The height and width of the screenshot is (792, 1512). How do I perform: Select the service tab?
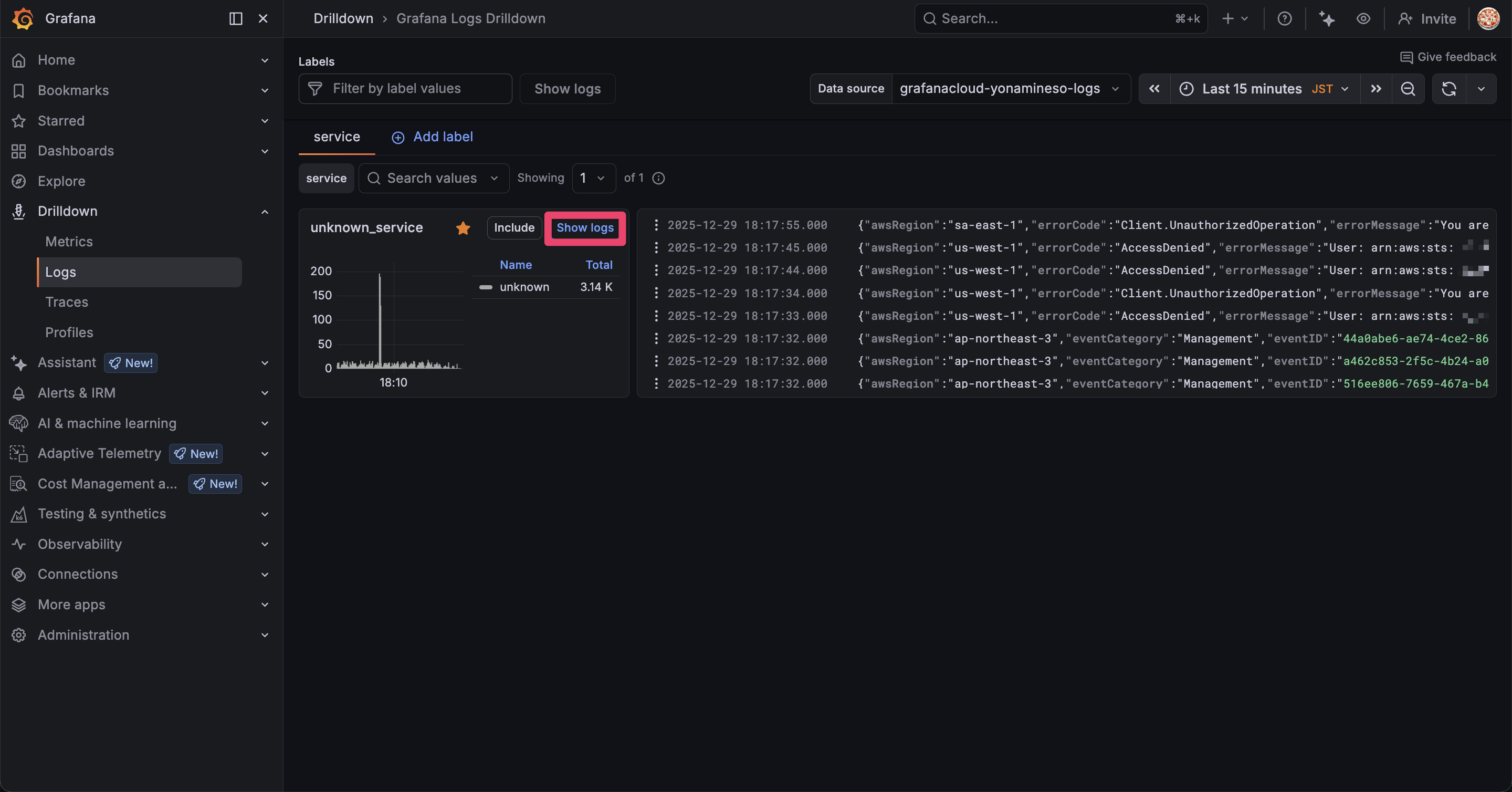click(337, 137)
